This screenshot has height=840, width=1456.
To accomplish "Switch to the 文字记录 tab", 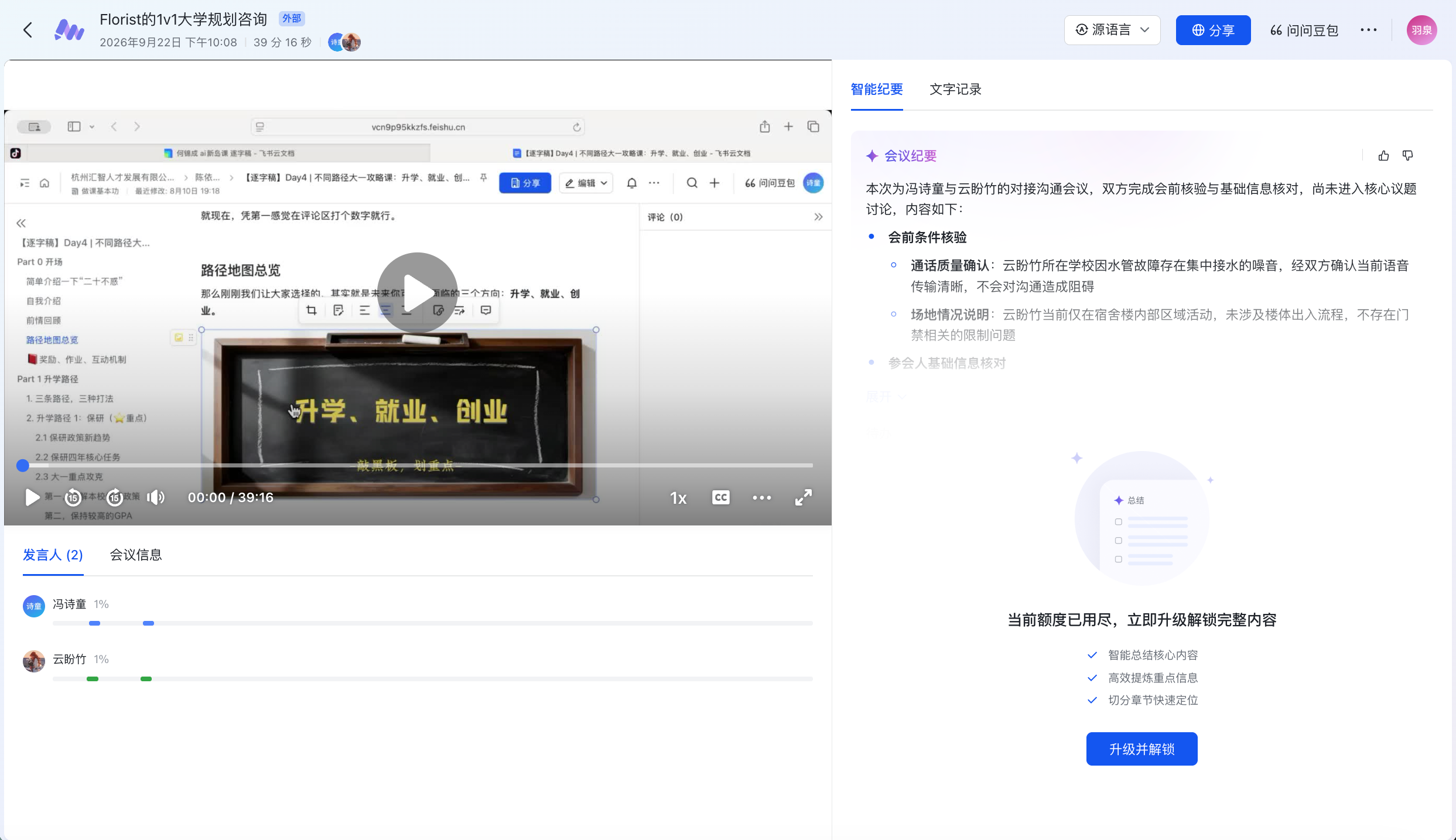I will (955, 89).
